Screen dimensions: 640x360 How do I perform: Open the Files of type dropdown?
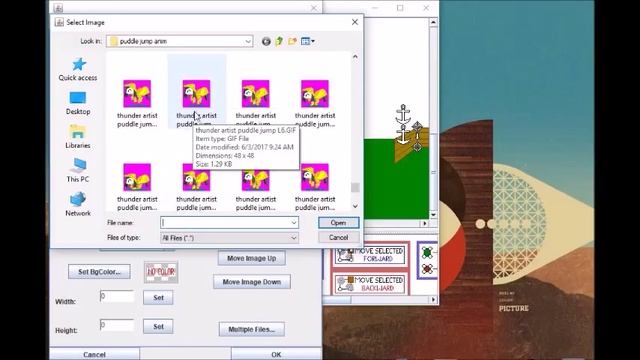(x=229, y=238)
